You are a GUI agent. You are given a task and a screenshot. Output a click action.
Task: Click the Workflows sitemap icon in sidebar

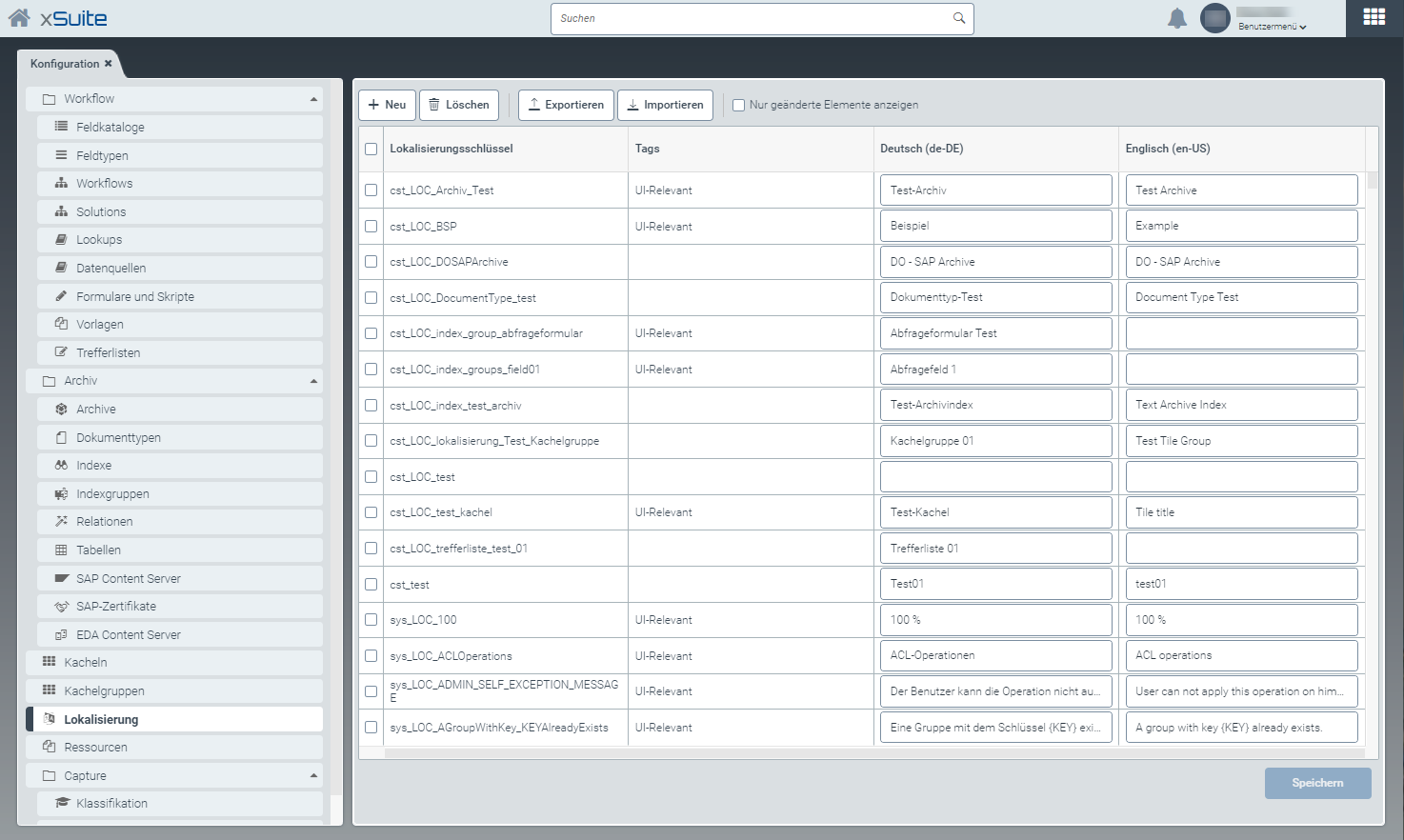coord(61,183)
